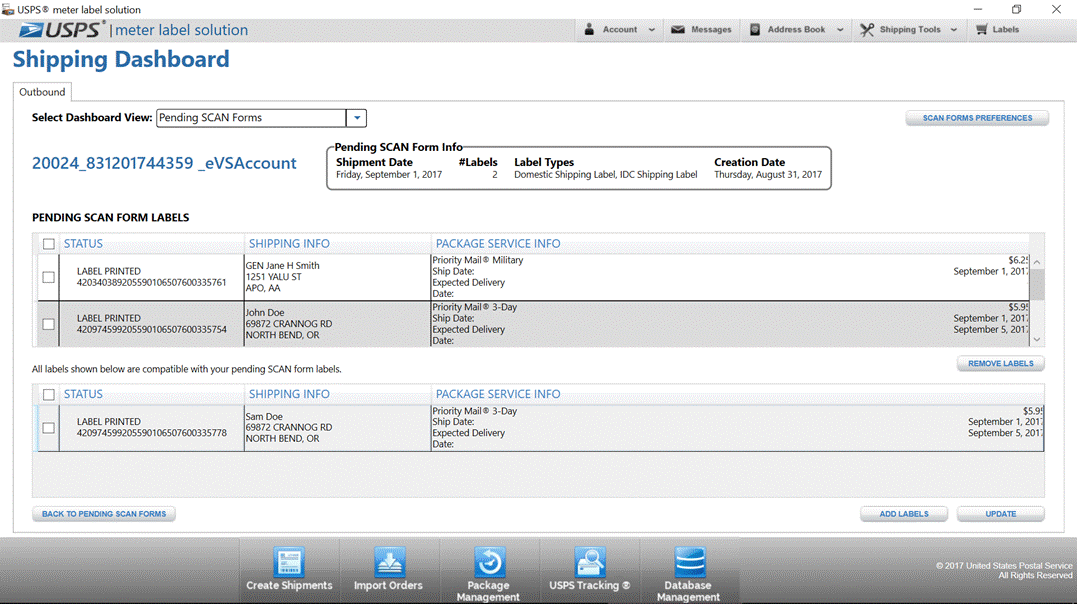
Task: Open USPS Tracking from bottom bar
Action: tap(589, 569)
